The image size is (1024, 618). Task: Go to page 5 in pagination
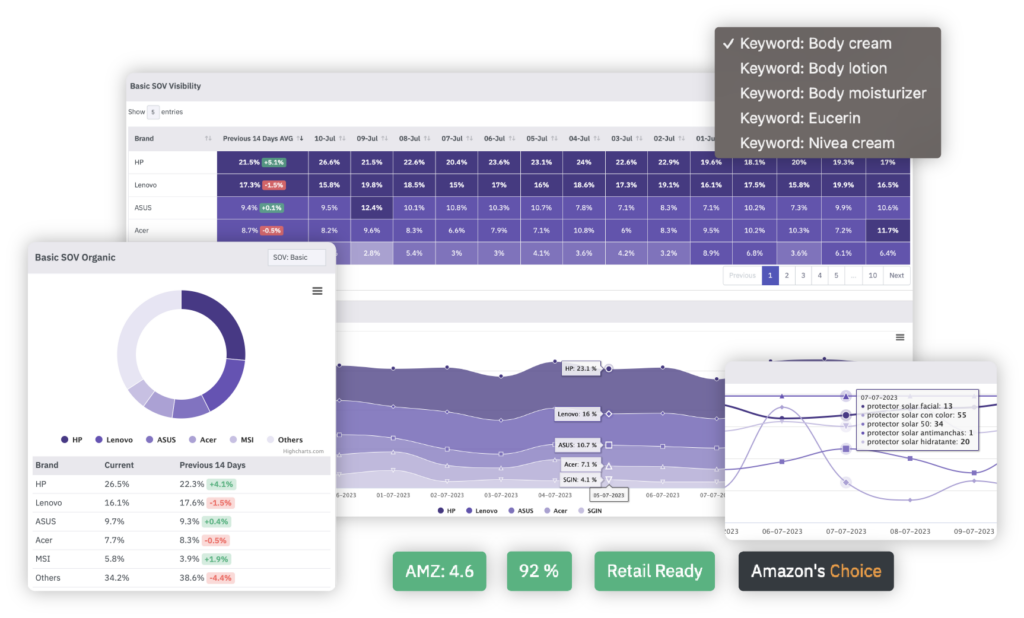836,276
